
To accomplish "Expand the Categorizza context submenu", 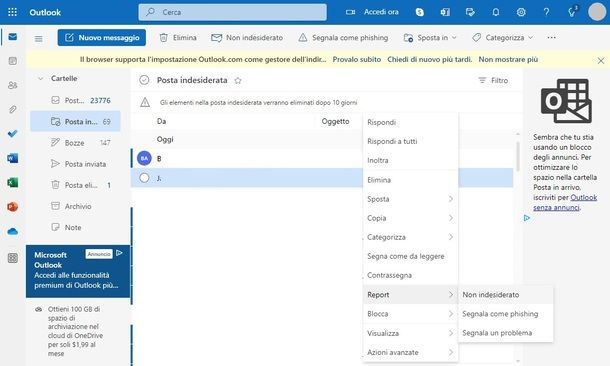I will (x=451, y=237).
